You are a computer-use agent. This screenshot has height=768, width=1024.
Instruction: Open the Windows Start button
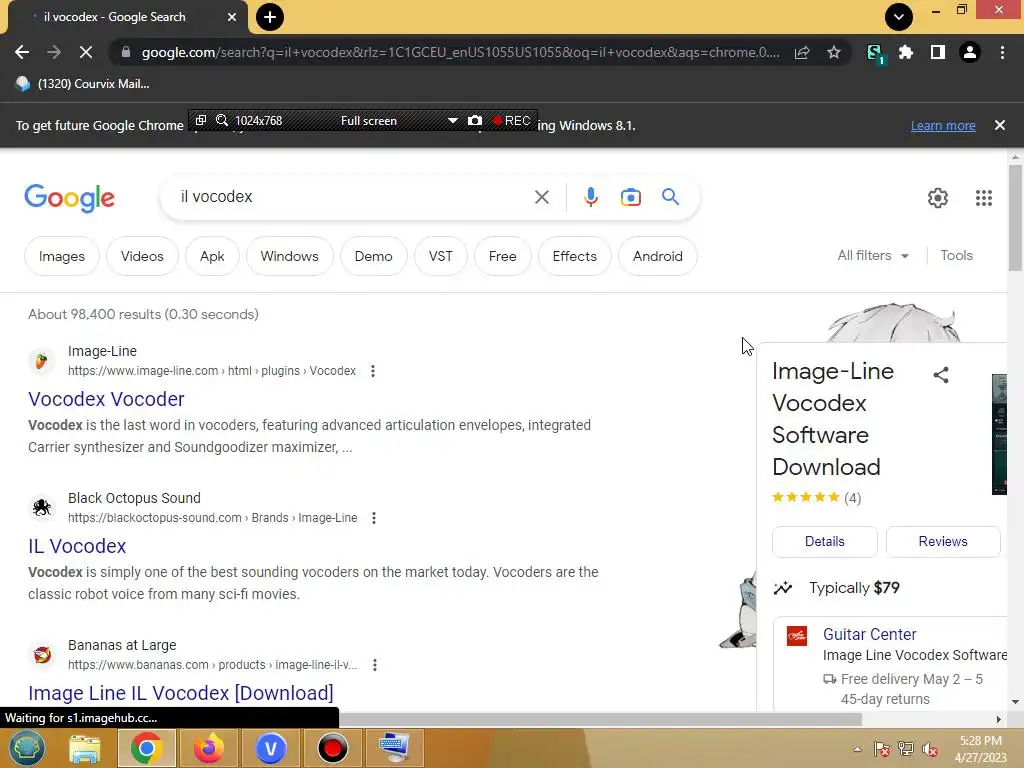pyautogui.click(x=26, y=748)
